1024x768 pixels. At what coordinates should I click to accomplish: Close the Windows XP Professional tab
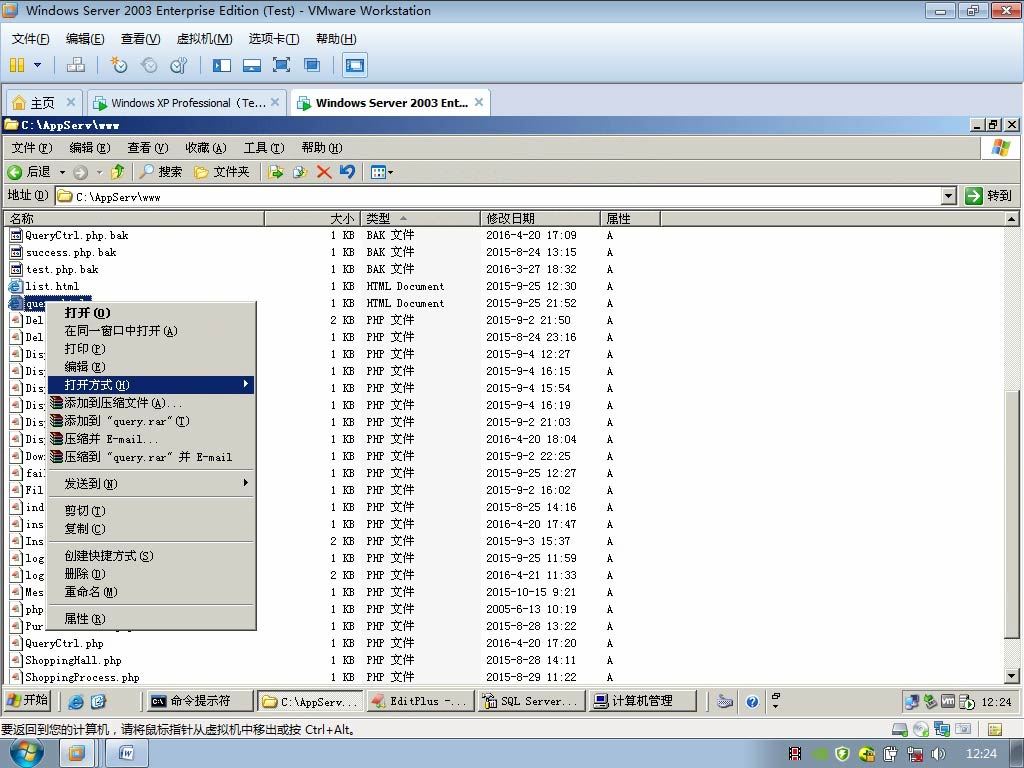click(275, 102)
